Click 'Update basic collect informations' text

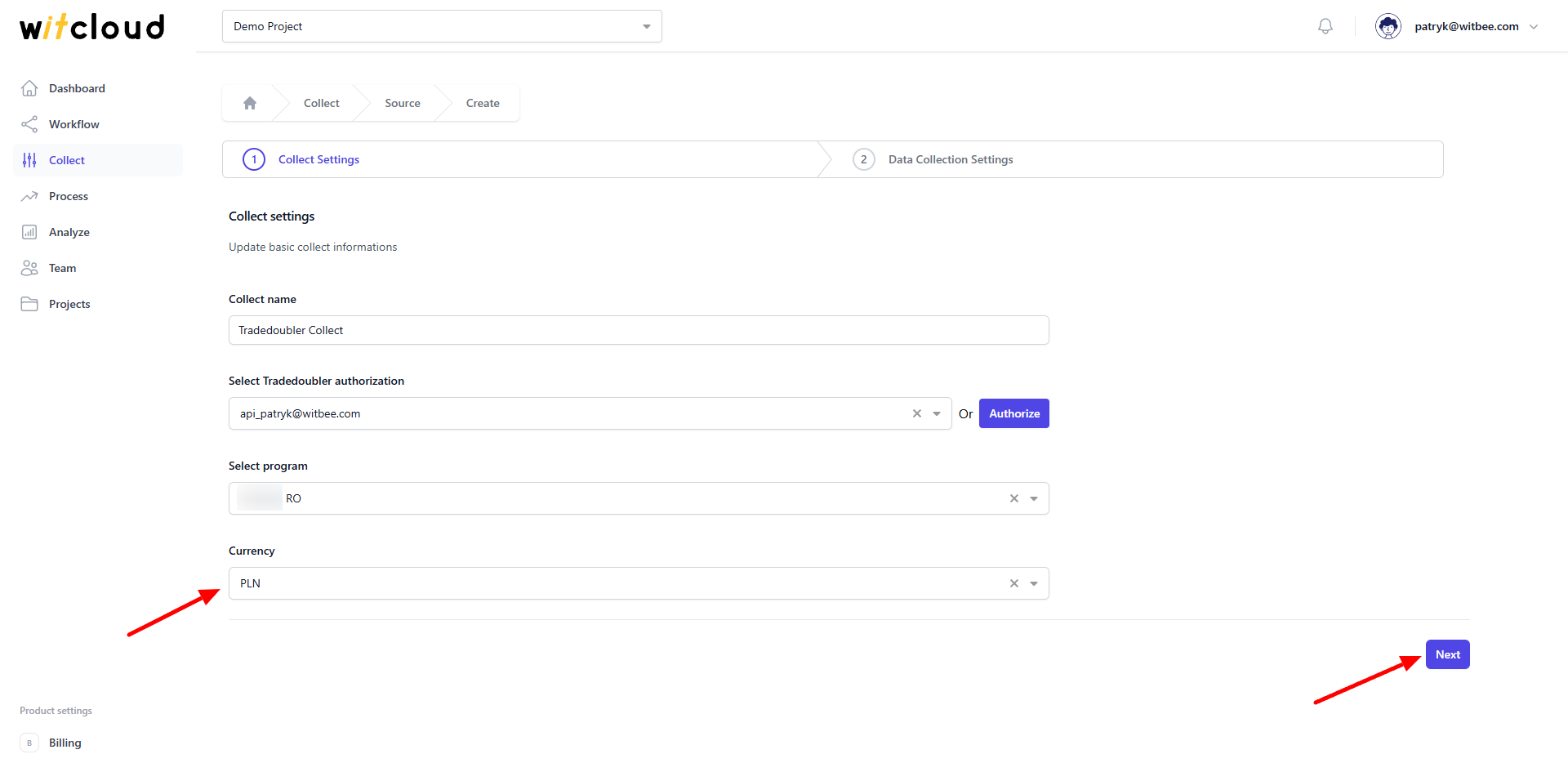click(313, 247)
